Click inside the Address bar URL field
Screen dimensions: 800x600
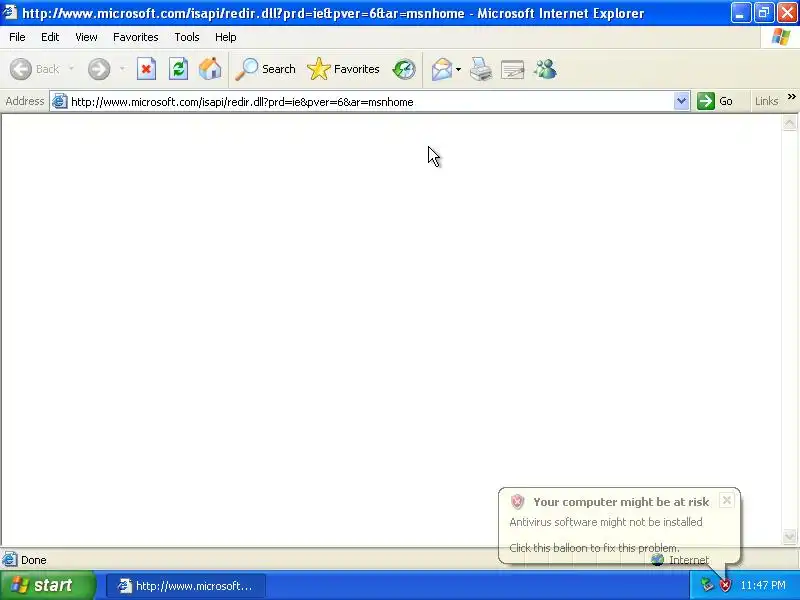pyautogui.click(x=370, y=102)
